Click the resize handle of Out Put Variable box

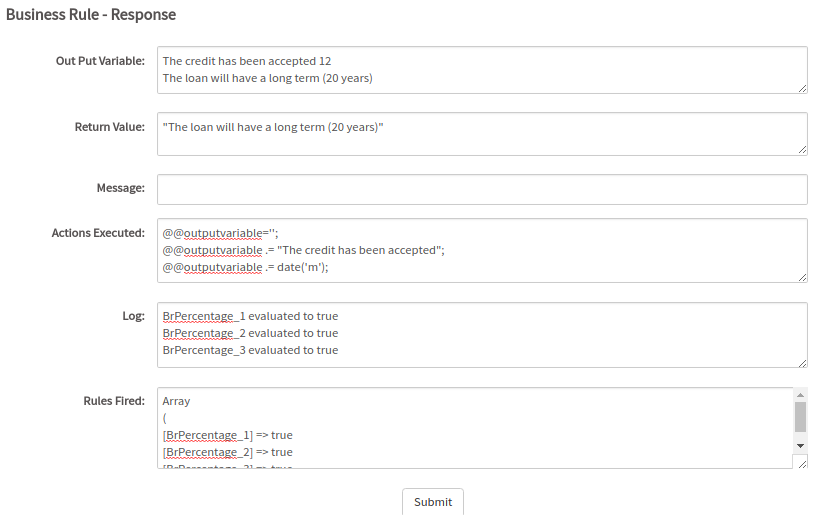[x=802, y=88]
